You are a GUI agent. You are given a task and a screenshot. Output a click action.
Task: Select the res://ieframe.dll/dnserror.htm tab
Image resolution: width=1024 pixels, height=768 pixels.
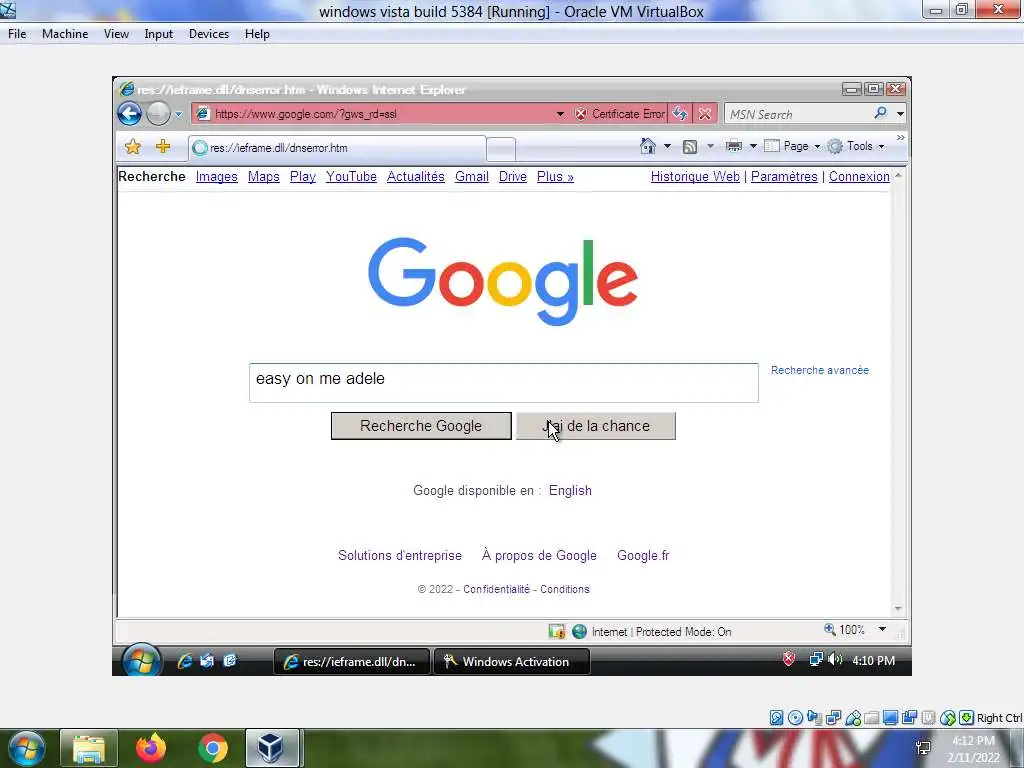click(x=338, y=148)
